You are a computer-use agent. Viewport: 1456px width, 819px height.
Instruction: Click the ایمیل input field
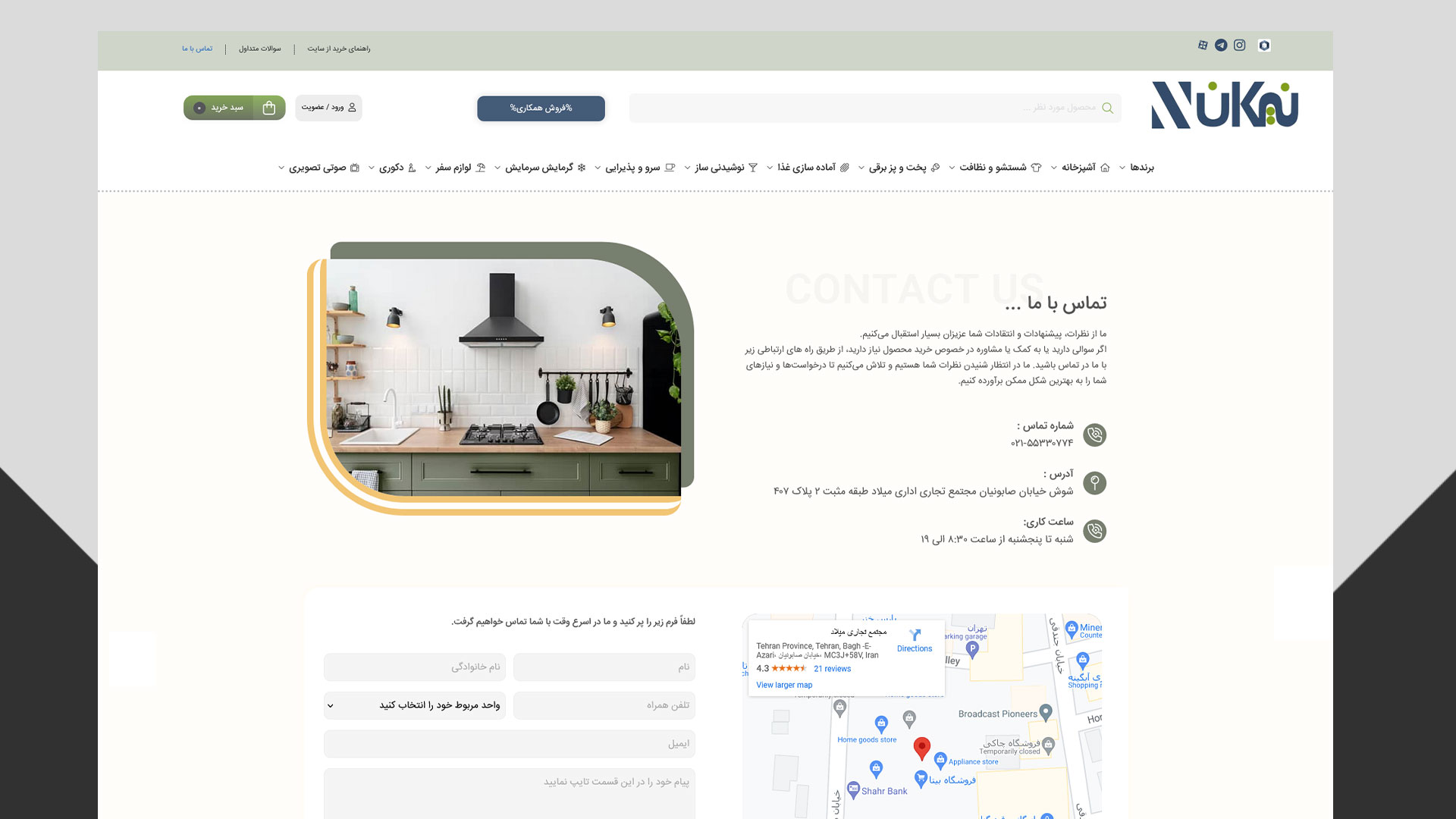(510, 744)
